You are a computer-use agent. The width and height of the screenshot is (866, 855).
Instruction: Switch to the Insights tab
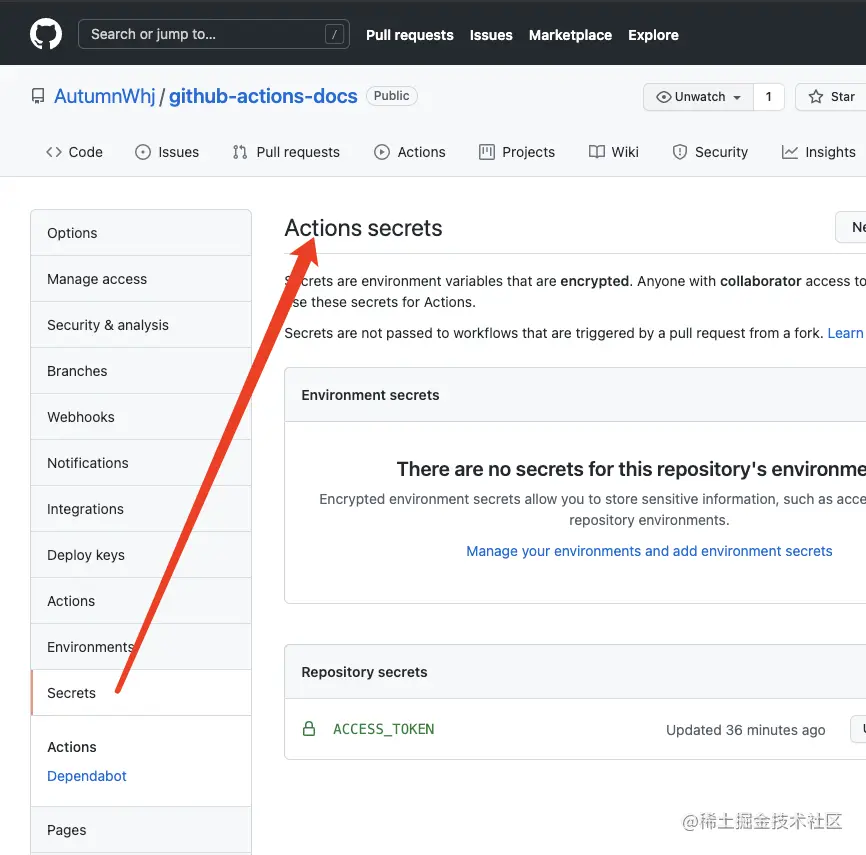[x=819, y=152]
